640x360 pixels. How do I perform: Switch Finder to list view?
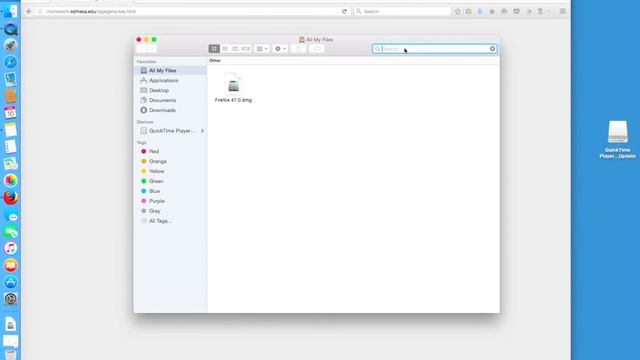tap(225, 49)
